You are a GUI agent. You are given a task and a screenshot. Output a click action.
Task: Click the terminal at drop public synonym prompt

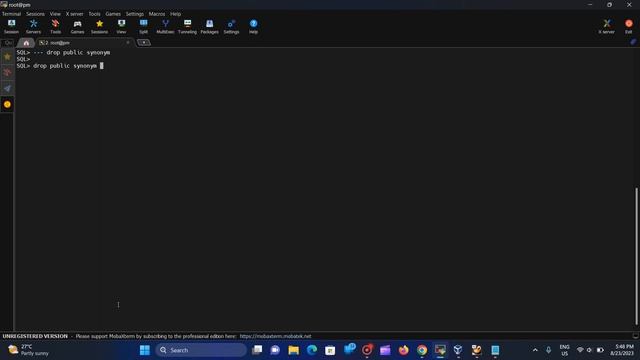click(60, 66)
